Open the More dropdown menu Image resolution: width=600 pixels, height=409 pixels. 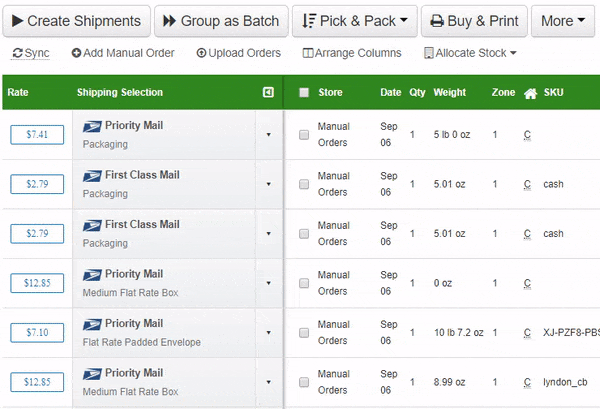[563, 21]
